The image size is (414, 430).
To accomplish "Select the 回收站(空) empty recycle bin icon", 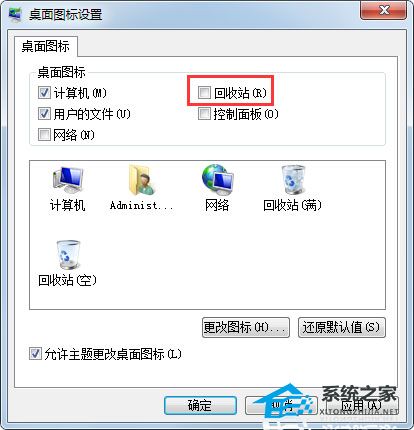I will 68,255.
